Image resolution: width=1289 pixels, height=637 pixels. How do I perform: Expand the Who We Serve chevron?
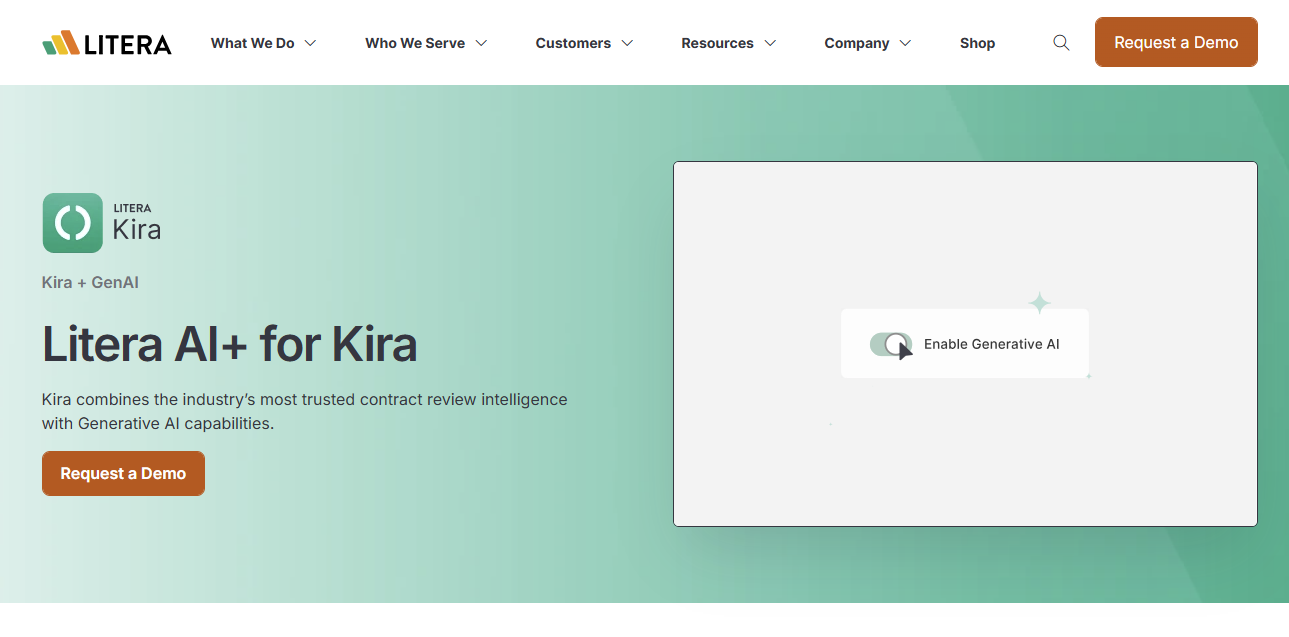coord(481,43)
